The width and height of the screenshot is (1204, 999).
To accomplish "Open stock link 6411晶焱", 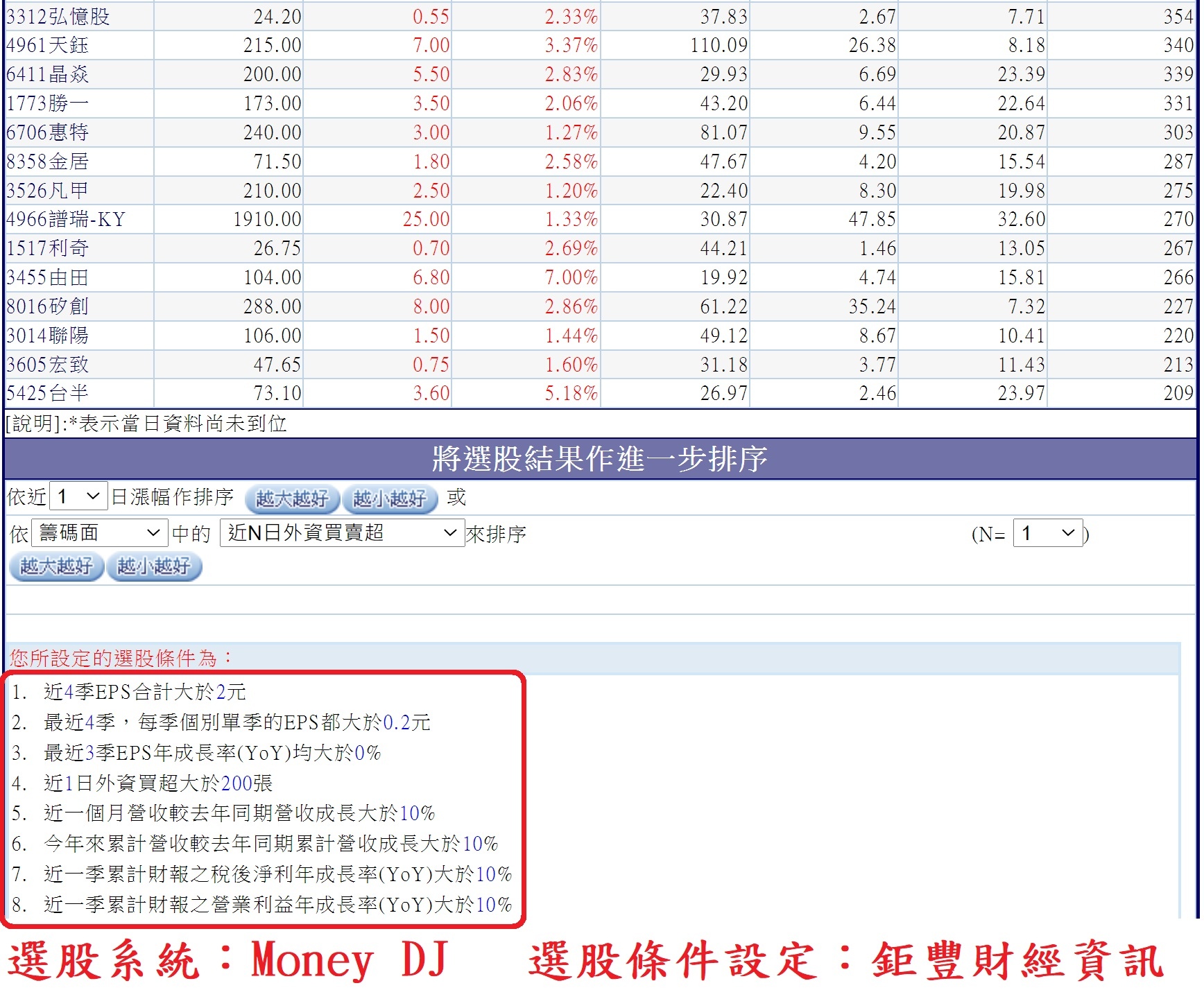I will click(48, 75).
